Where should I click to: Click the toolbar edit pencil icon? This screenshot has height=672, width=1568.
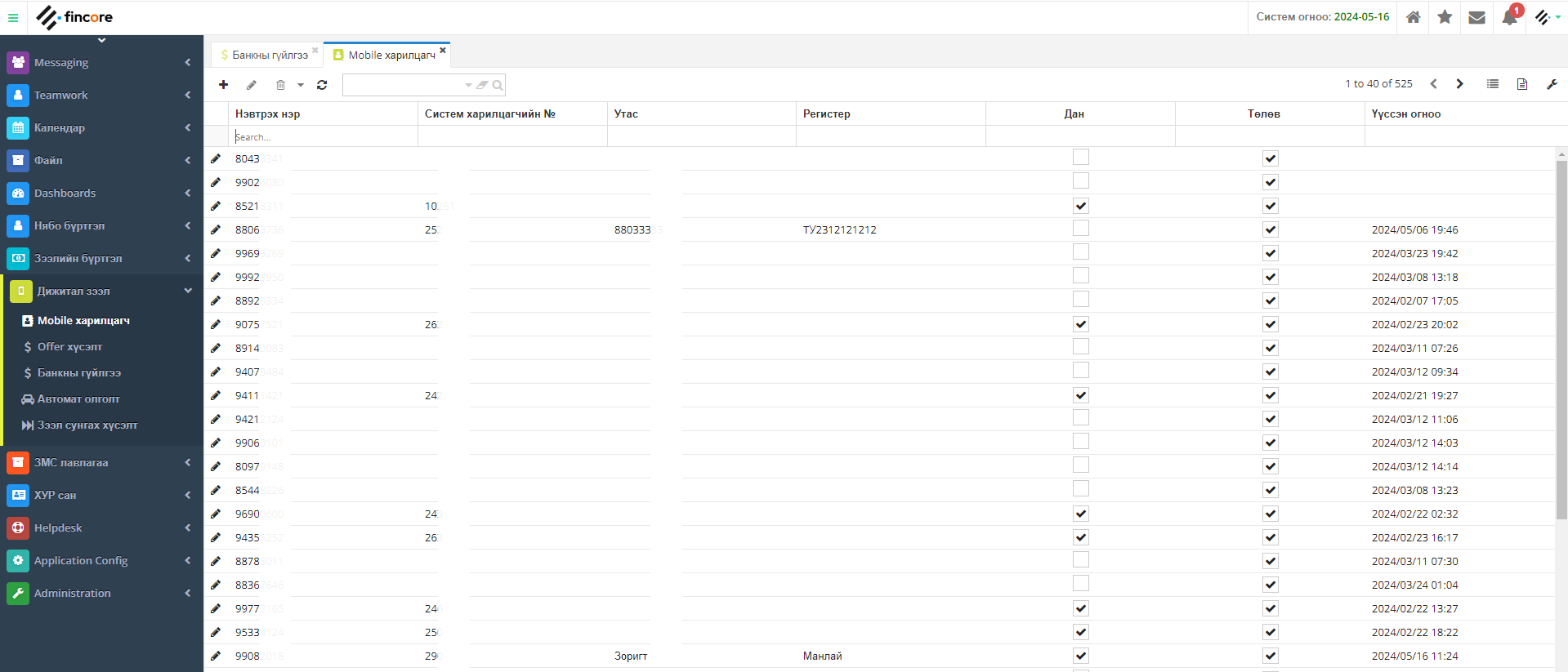coord(252,85)
